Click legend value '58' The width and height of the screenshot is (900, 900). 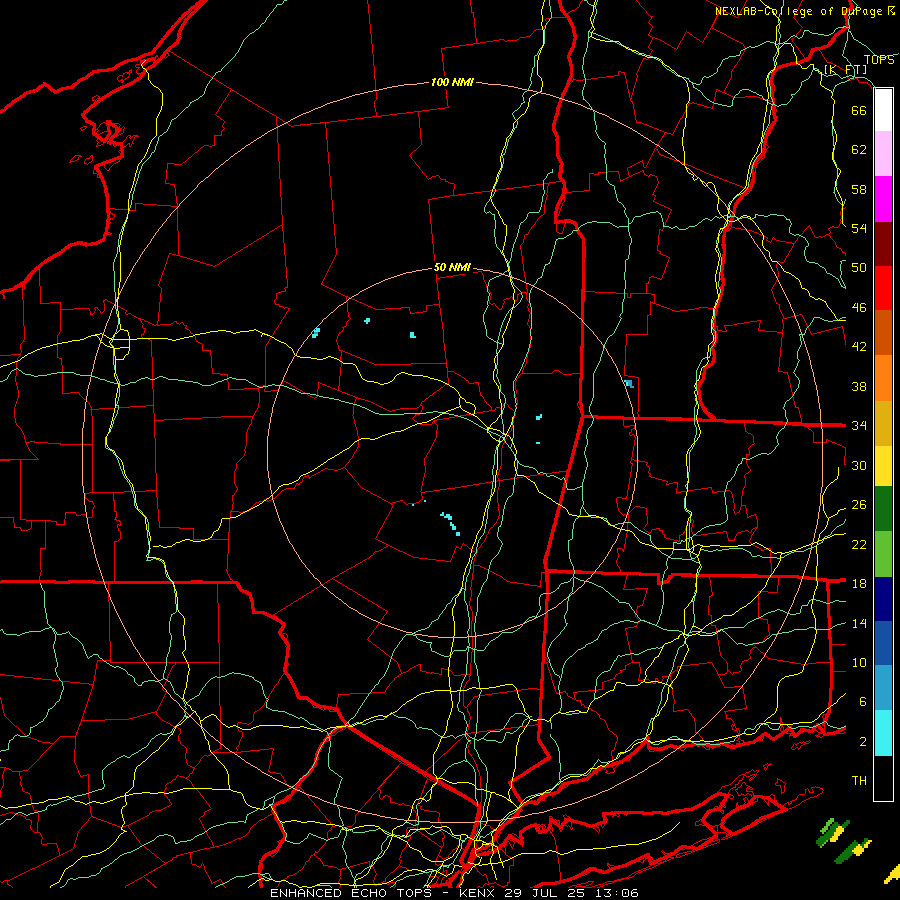[859, 189]
